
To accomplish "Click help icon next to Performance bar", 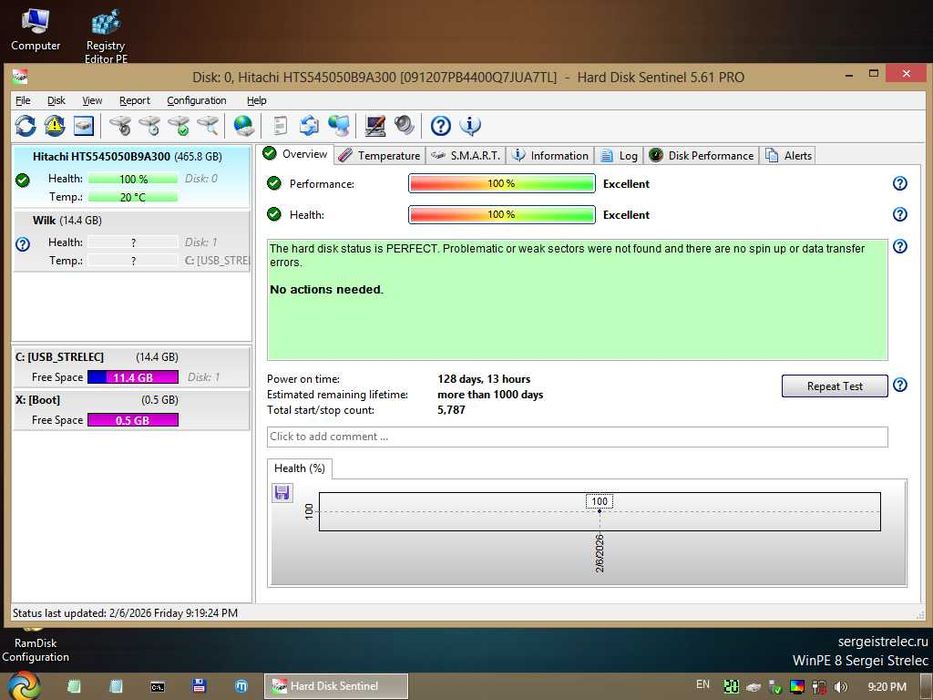I will (900, 183).
